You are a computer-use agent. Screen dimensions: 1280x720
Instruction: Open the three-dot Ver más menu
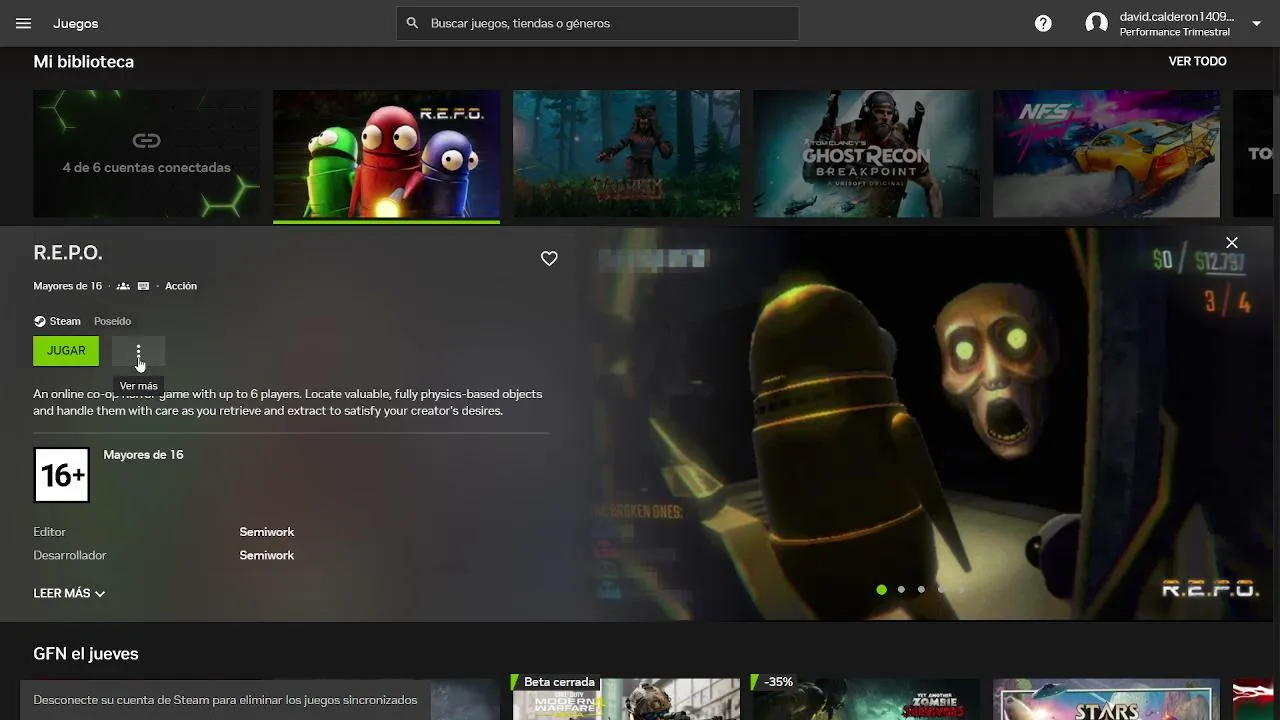139,351
